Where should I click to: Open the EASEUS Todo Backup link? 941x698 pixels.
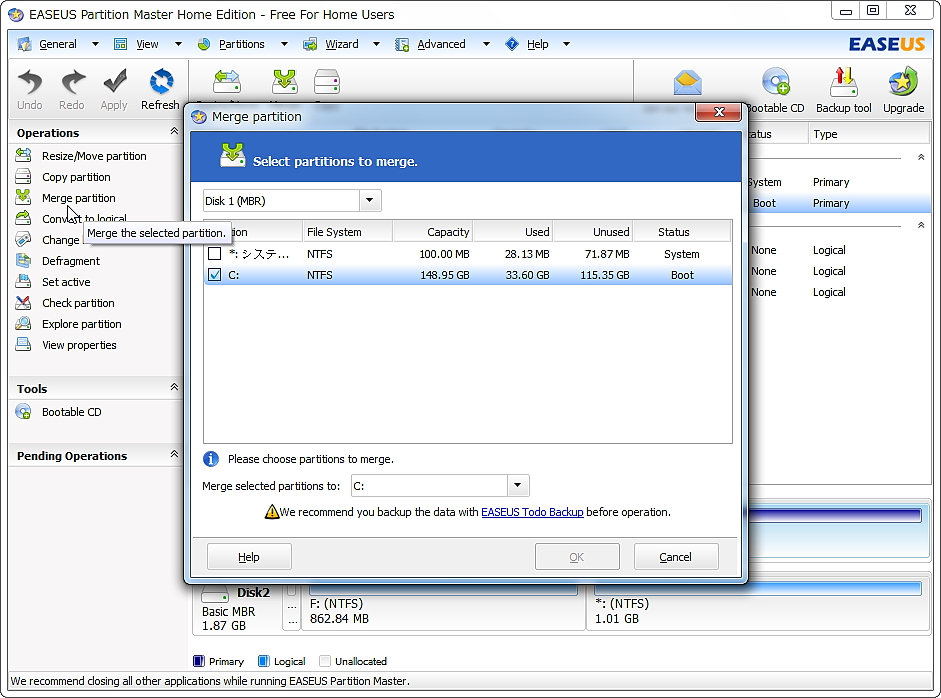[x=532, y=512]
